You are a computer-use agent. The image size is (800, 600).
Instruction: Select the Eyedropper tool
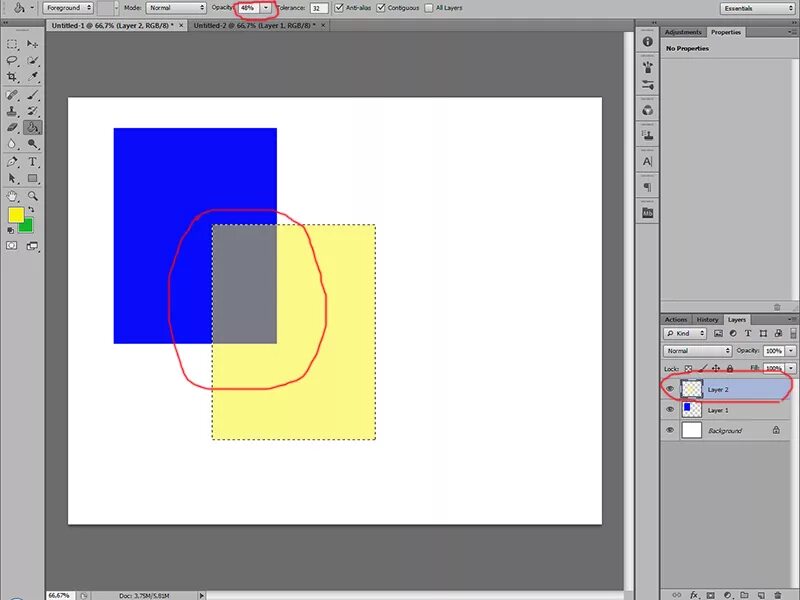33,77
